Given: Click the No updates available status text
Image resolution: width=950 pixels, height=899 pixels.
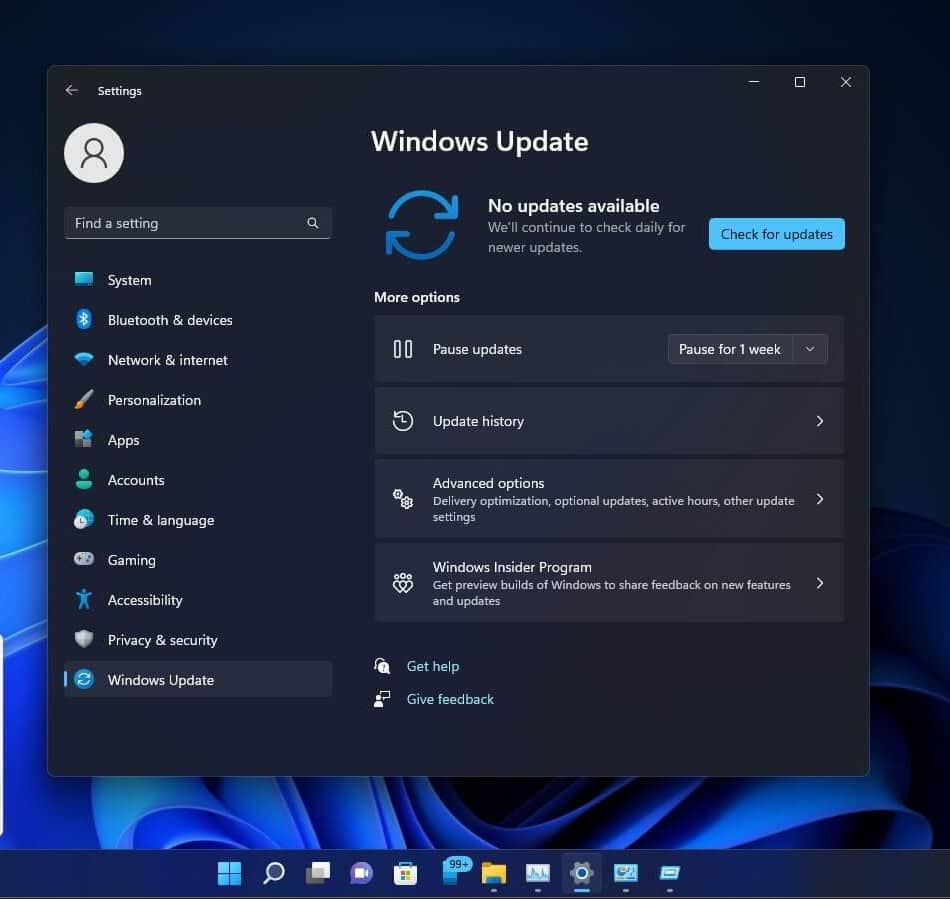Looking at the screenshot, I should pyautogui.click(x=573, y=205).
